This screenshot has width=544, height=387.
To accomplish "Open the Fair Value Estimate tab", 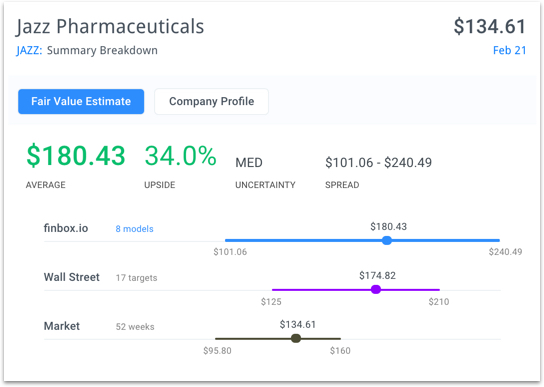I will point(81,101).
